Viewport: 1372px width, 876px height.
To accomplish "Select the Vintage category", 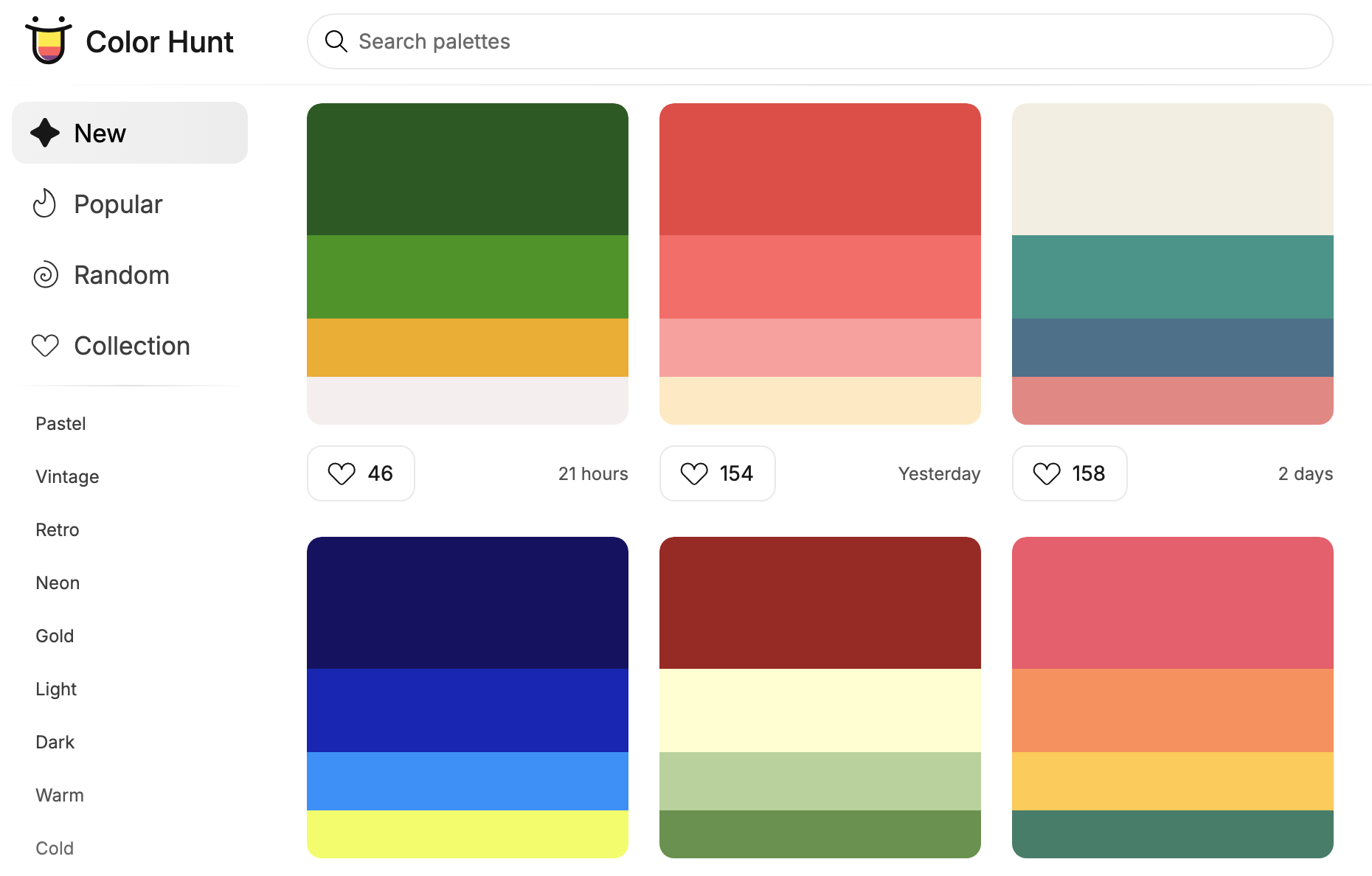I will [x=67, y=476].
